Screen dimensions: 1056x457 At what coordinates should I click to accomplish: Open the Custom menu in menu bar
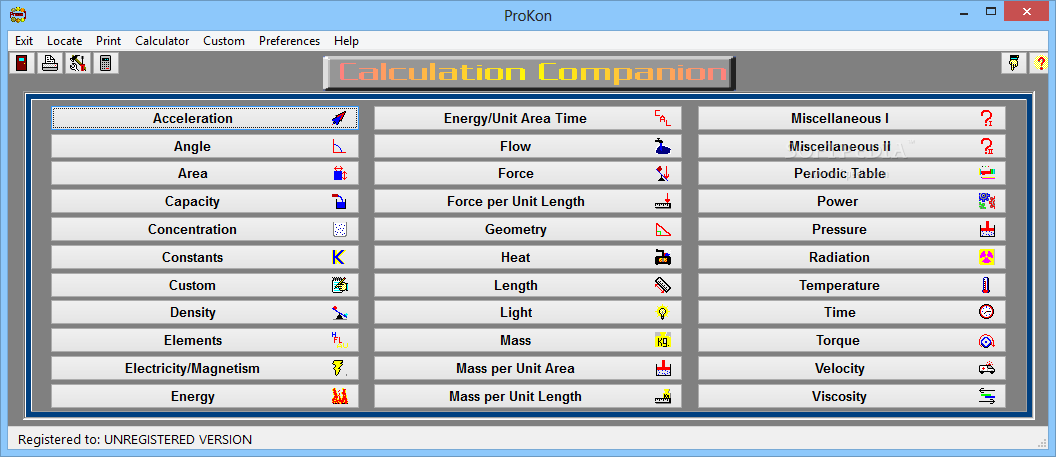[224, 41]
